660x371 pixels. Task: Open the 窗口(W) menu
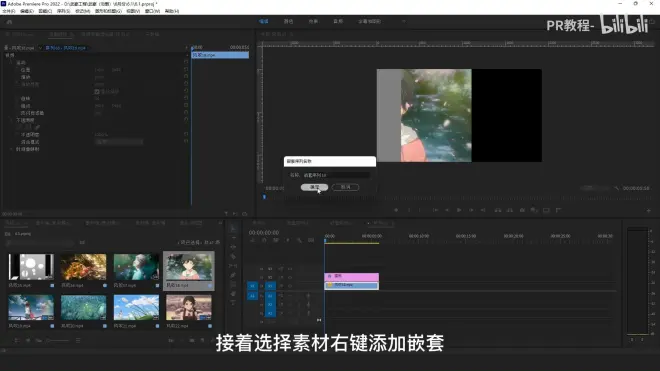152,11
